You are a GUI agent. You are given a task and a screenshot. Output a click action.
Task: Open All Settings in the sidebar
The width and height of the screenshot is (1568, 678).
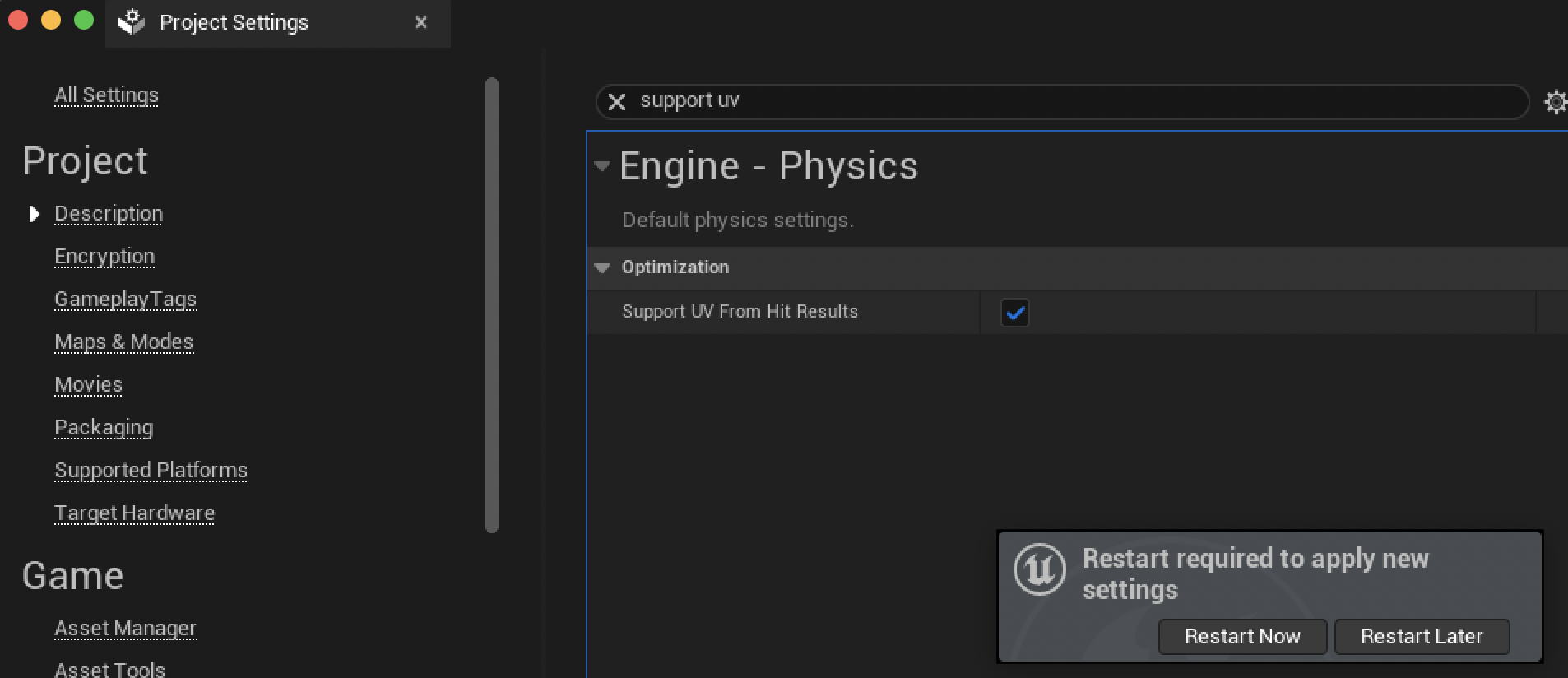click(x=106, y=95)
